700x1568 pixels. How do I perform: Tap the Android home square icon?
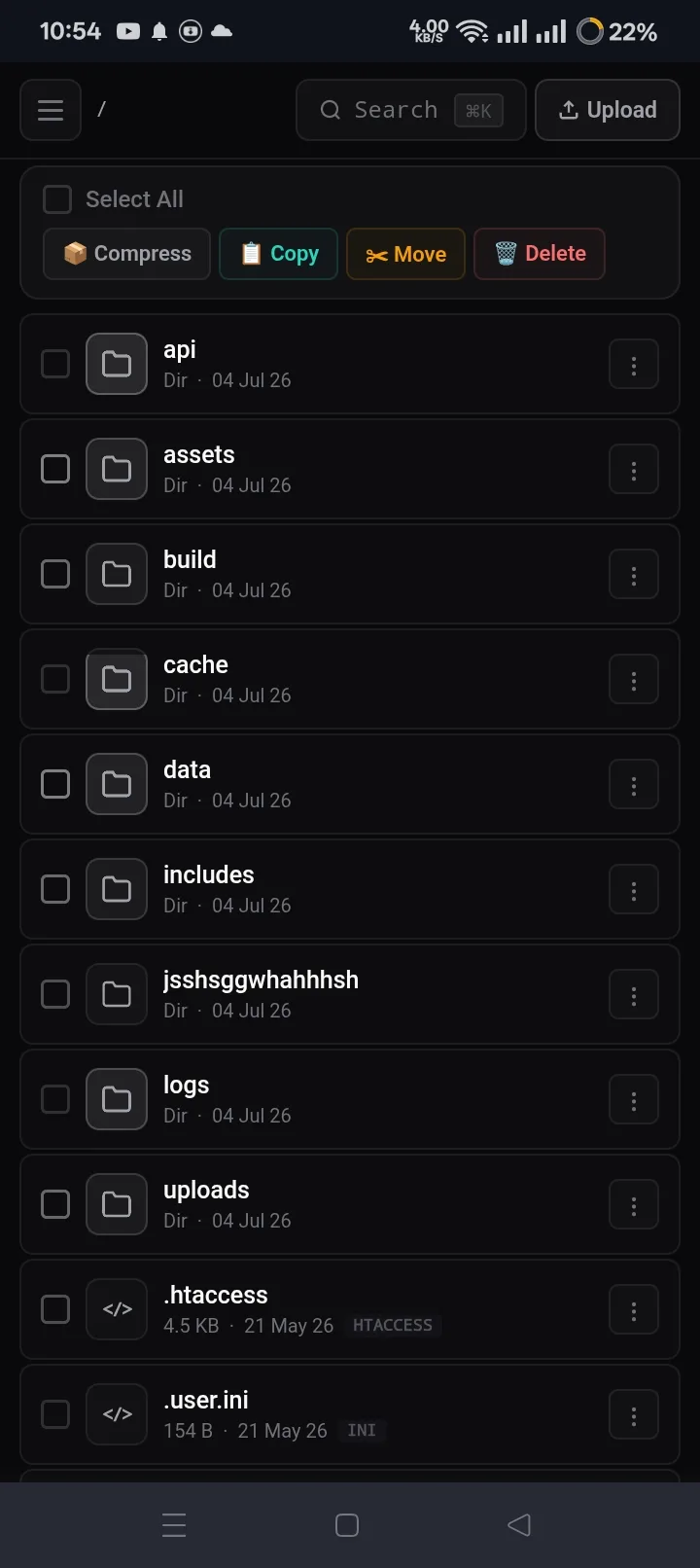tap(347, 1524)
